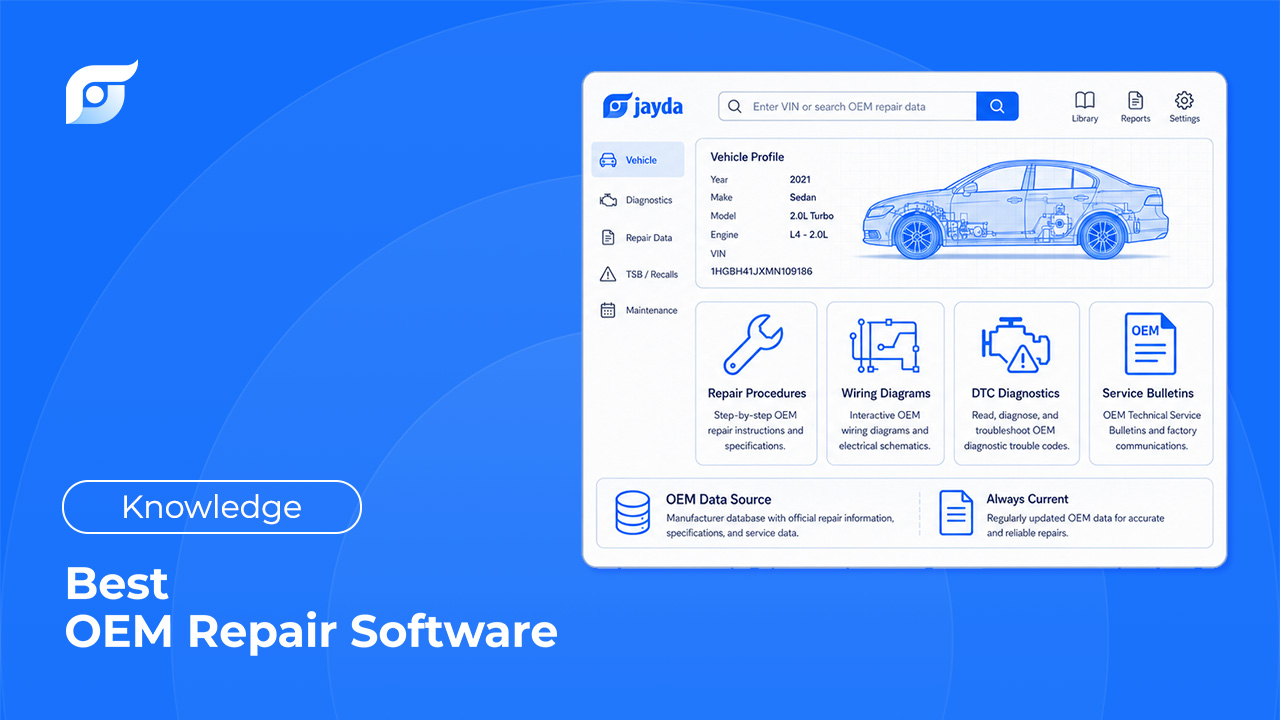Viewport: 1280px width, 720px height.
Task: Click the document icon for Always Current
Action: tap(956, 513)
